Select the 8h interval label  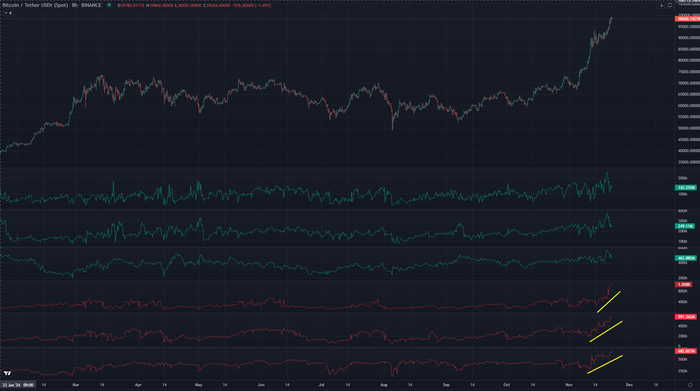[75, 5]
